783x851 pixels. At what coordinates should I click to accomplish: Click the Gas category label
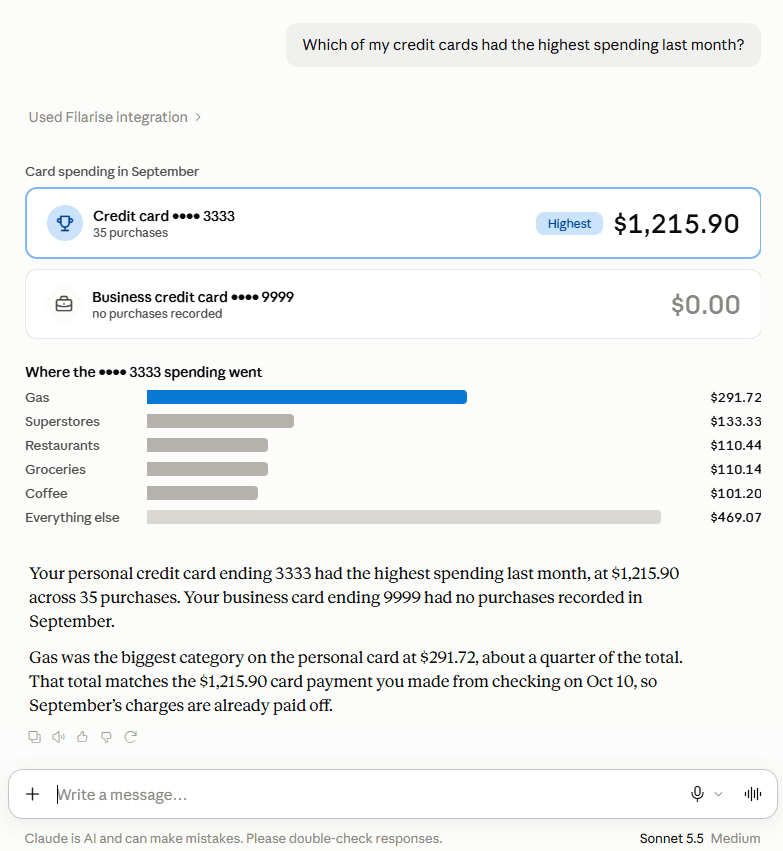[37, 397]
